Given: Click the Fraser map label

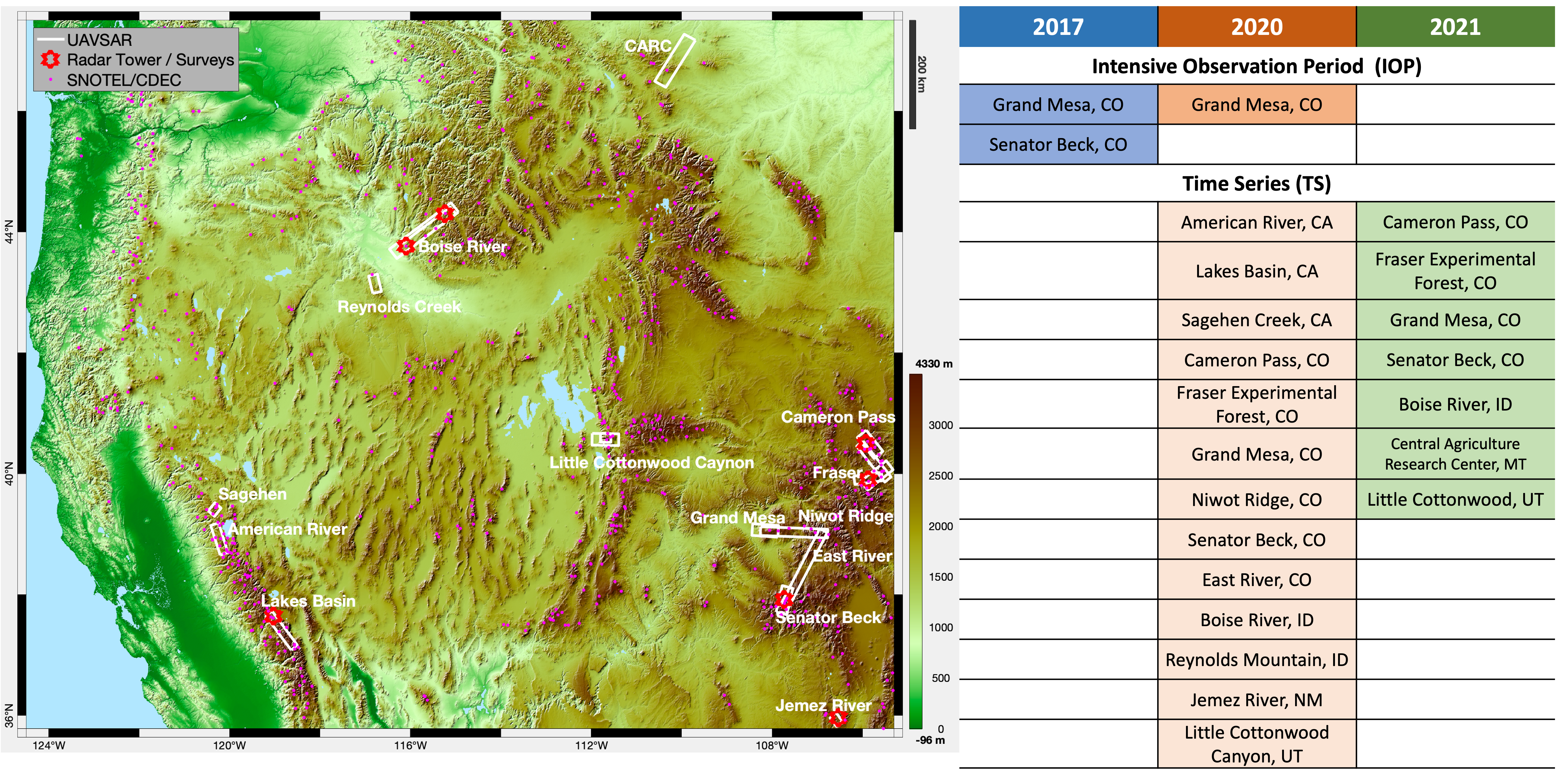Looking at the screenshot, I should point(838,472).
